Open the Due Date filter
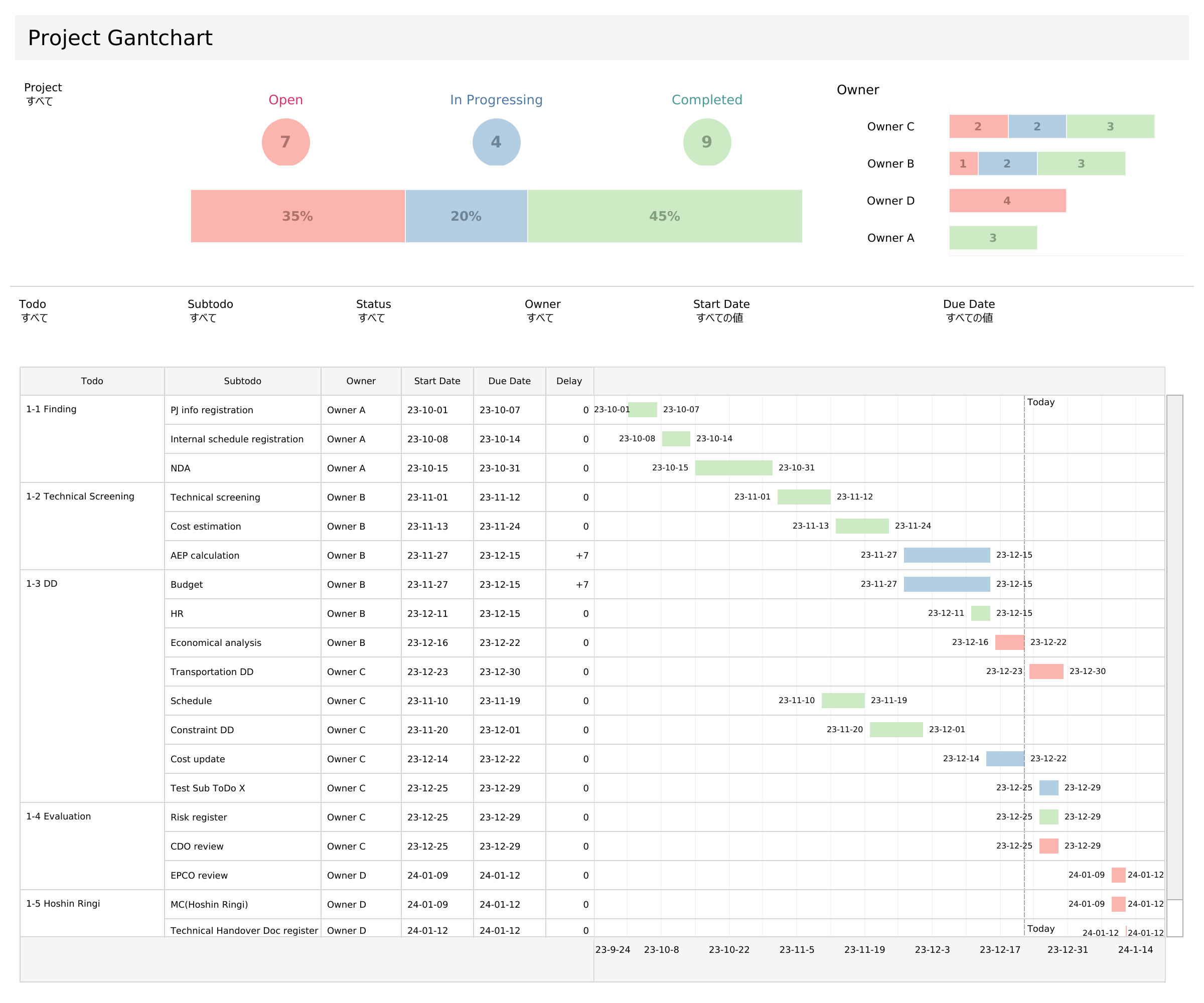1204x1003 pixels. [x=969, y=318]
